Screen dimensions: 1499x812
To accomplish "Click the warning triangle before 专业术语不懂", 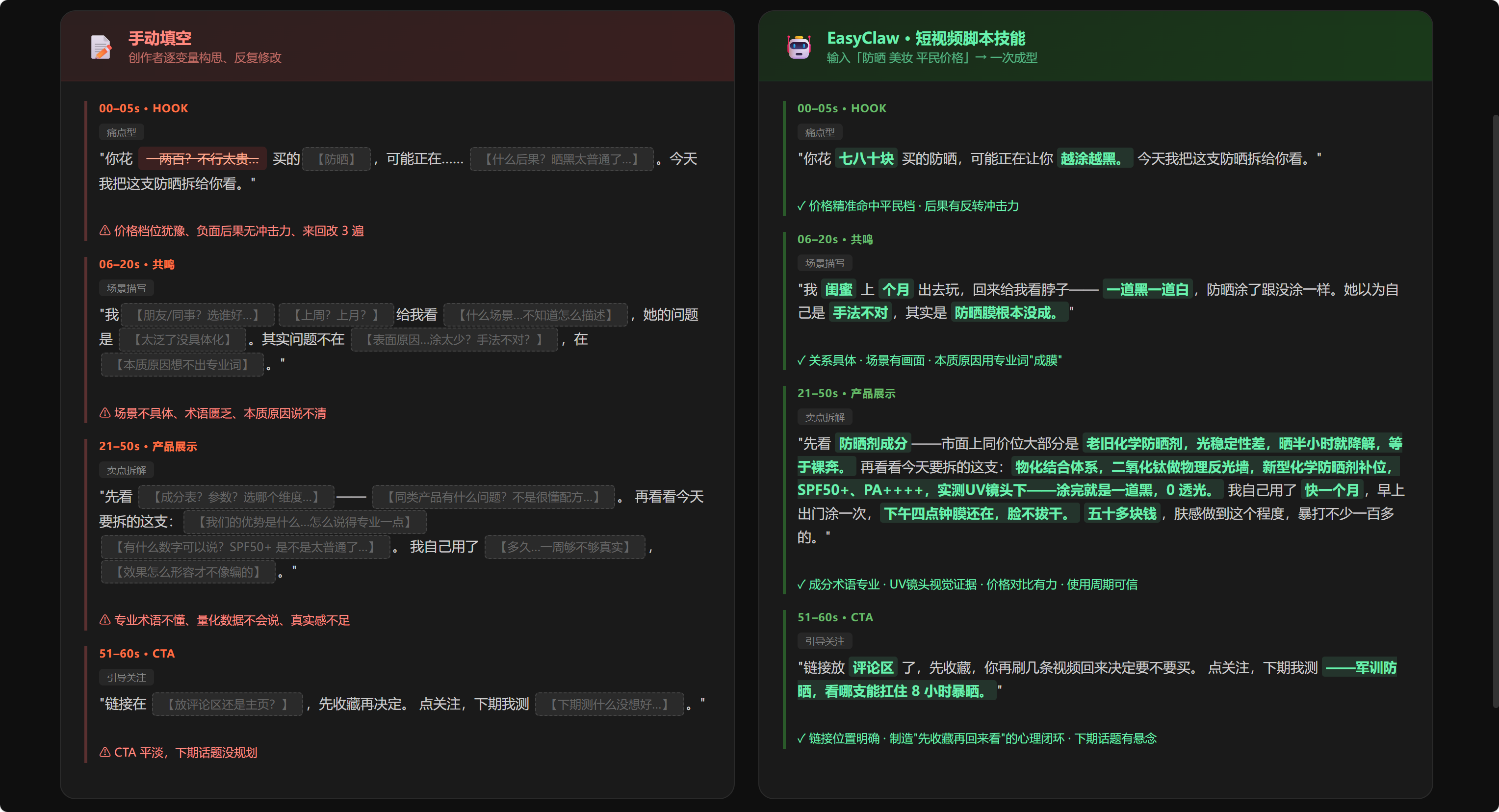I will [x=105, y=620].
